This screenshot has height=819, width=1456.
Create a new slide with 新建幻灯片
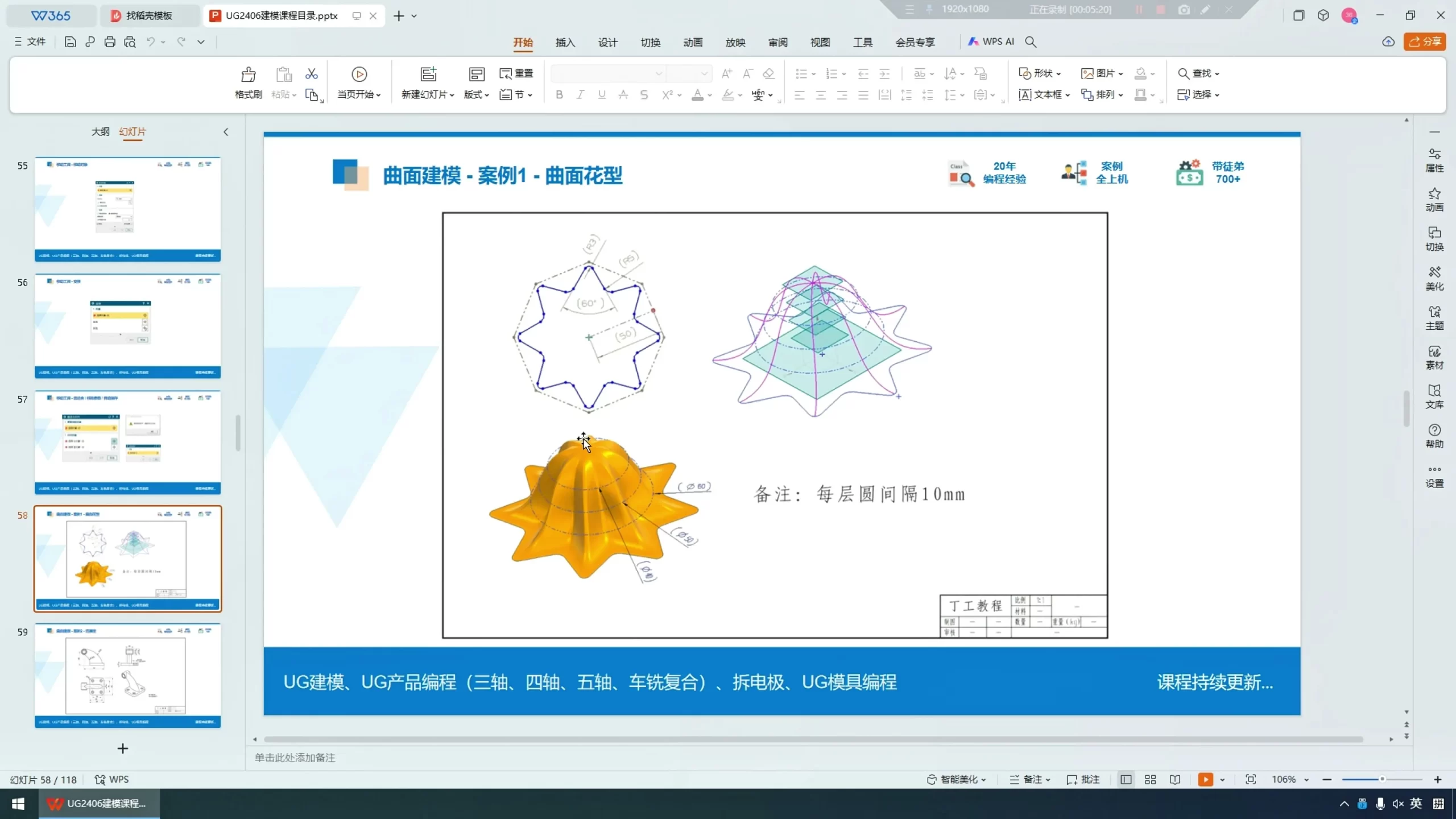[428, 81]
